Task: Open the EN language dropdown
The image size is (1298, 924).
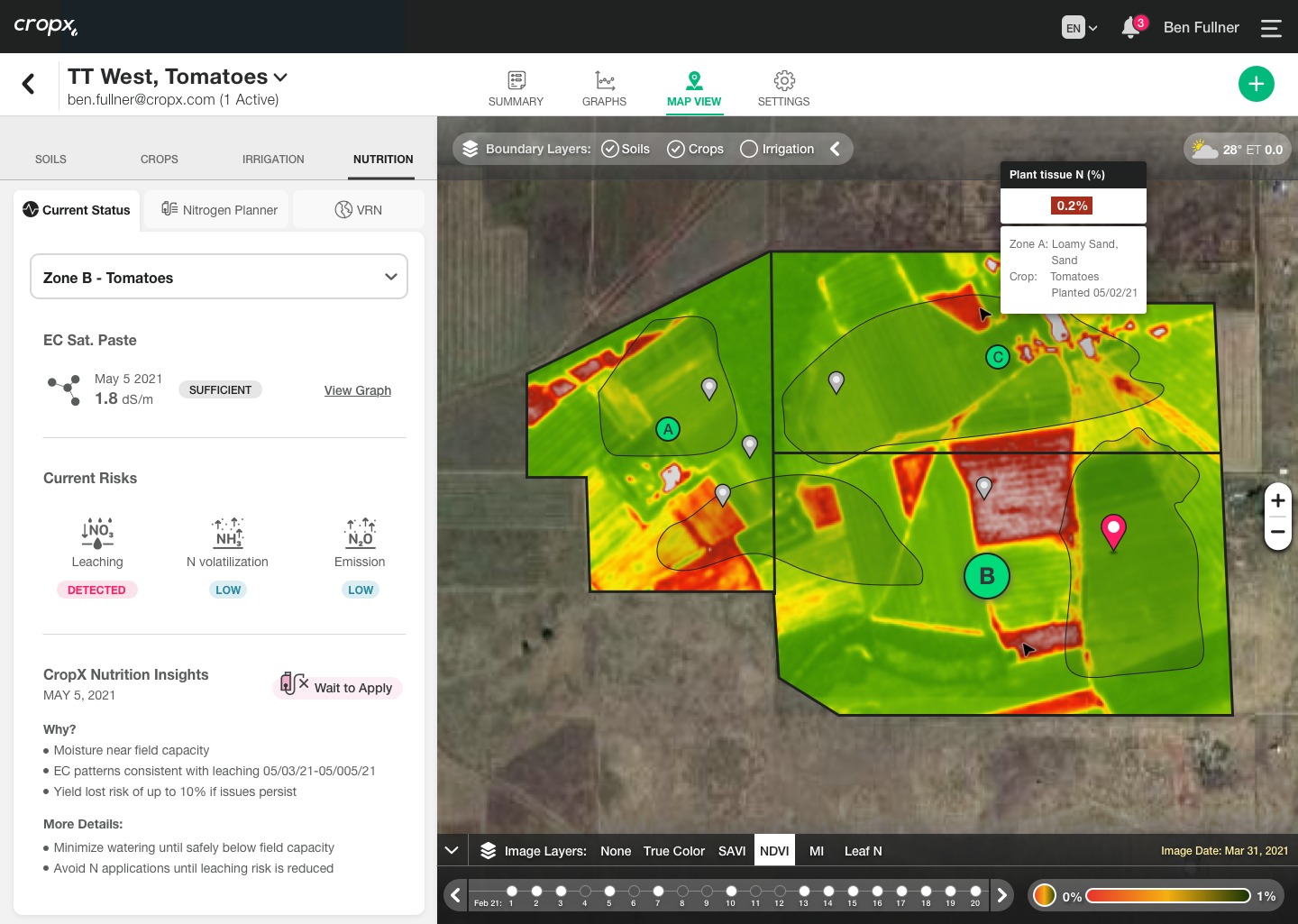Action: point(1080,28)
